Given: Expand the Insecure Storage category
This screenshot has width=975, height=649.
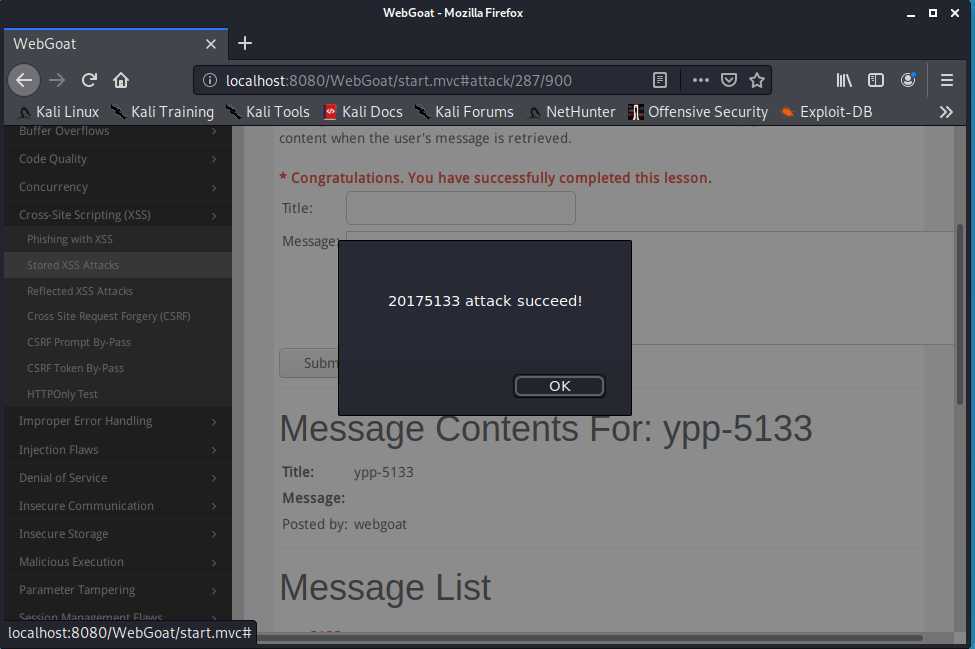Looking at the screenshot, I should click(x=118, y=534).
